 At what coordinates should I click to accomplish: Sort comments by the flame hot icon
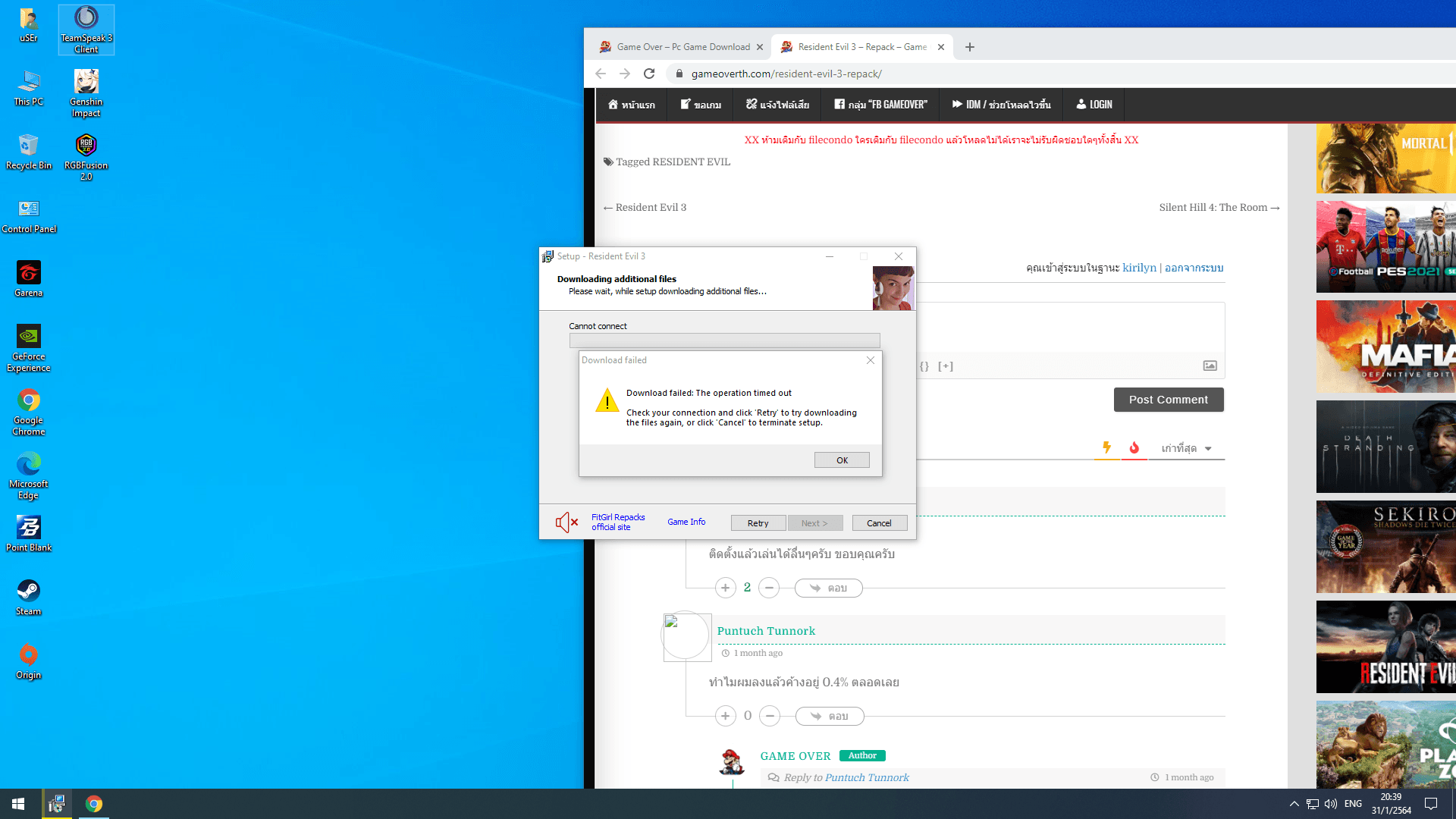pyautogui.click(x=1134, y=447)
